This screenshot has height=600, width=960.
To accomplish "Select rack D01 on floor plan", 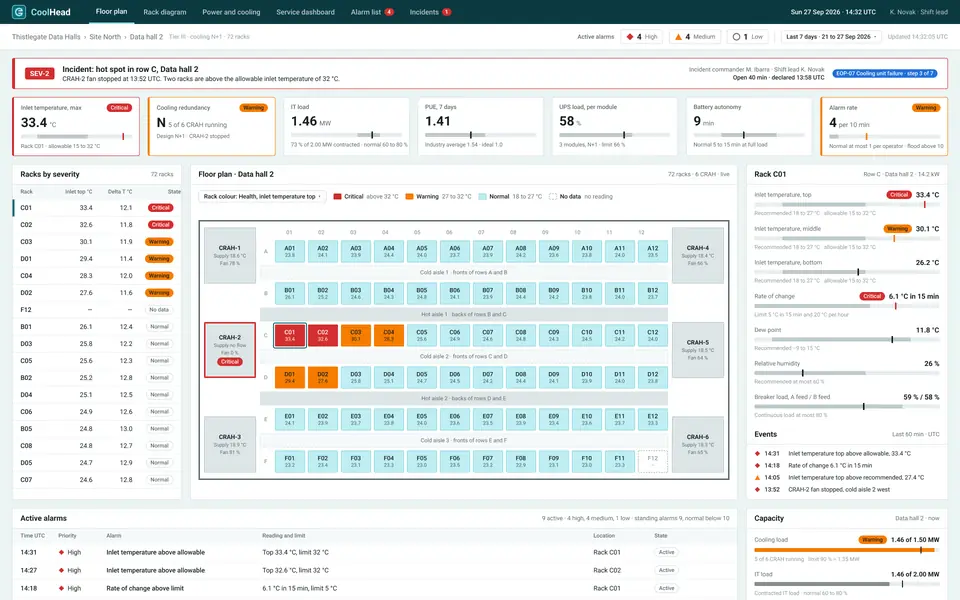I will pyautogui.click(x=290, y=377).
